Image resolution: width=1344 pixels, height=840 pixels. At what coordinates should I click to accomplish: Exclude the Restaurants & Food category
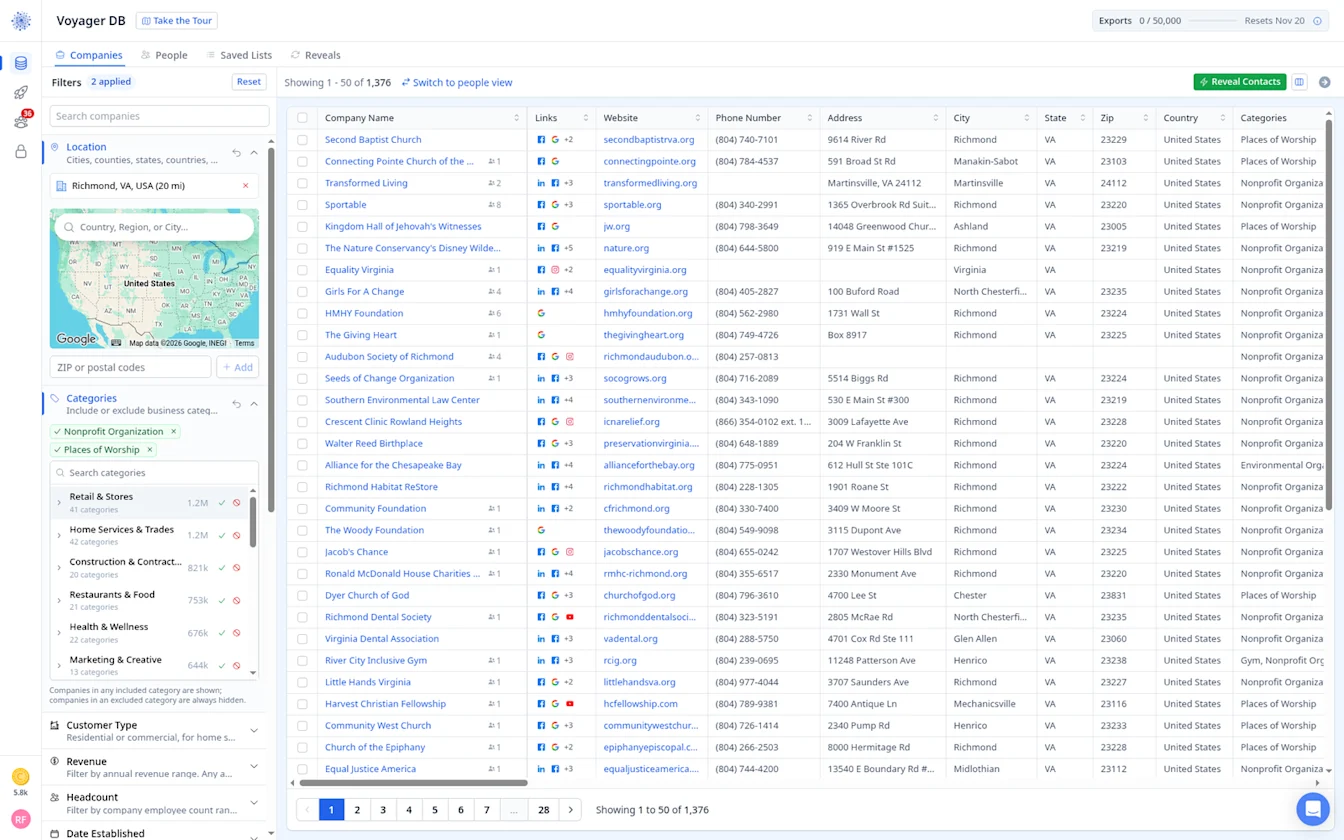pos(237,601)
